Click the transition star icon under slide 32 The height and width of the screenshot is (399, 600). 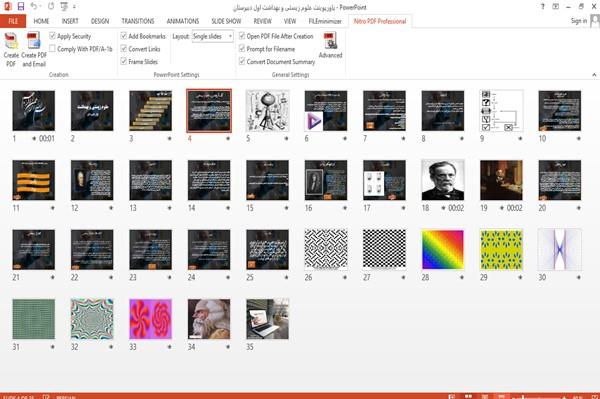(111, 347)
